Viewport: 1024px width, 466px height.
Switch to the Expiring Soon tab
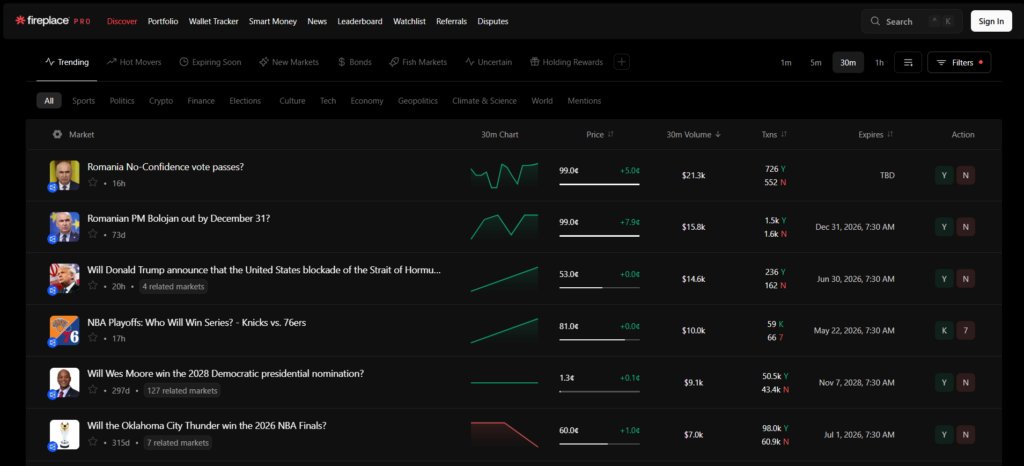click(x=210, y=62)
